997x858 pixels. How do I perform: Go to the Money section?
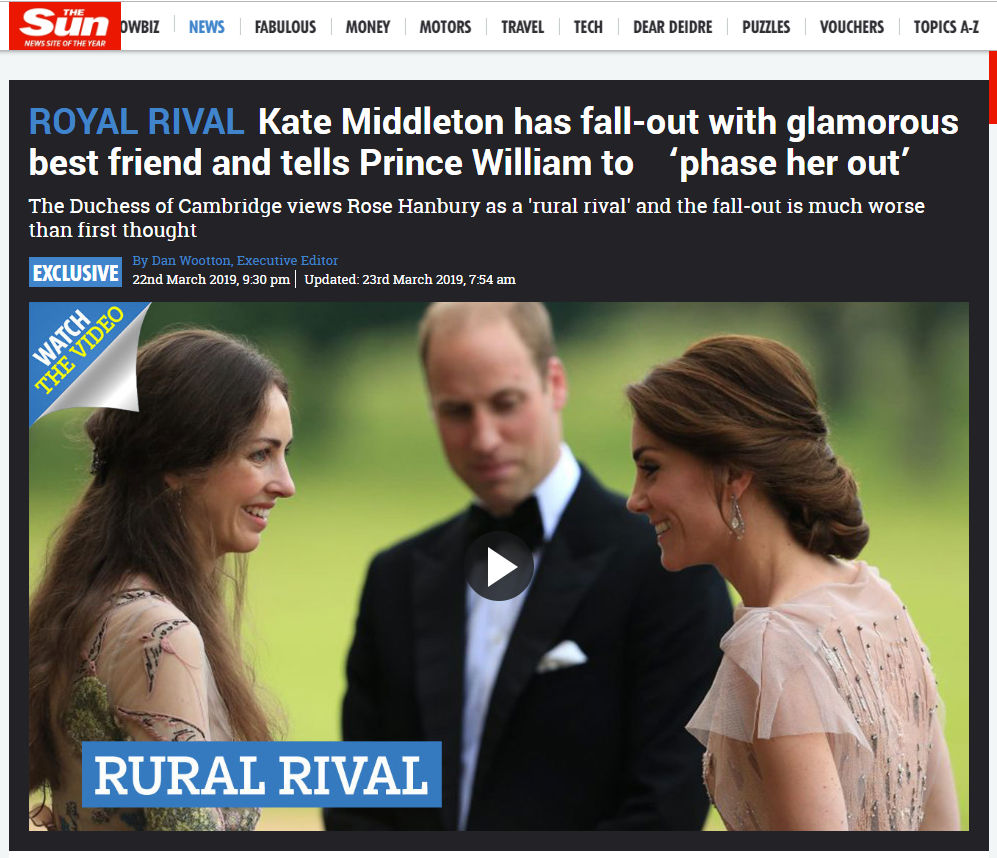pyautogui.click(x=368, y=27)
